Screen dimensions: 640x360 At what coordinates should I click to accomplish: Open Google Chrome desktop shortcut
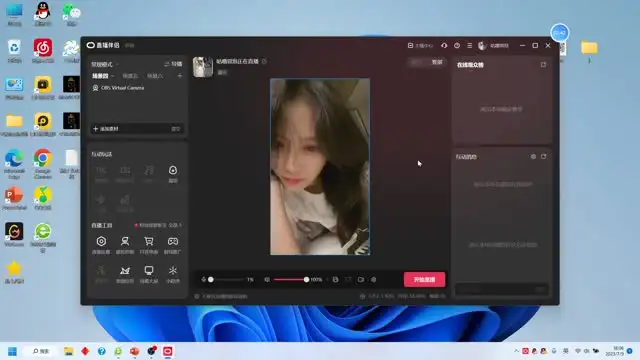pyautogui.click(x=43, y=164)
